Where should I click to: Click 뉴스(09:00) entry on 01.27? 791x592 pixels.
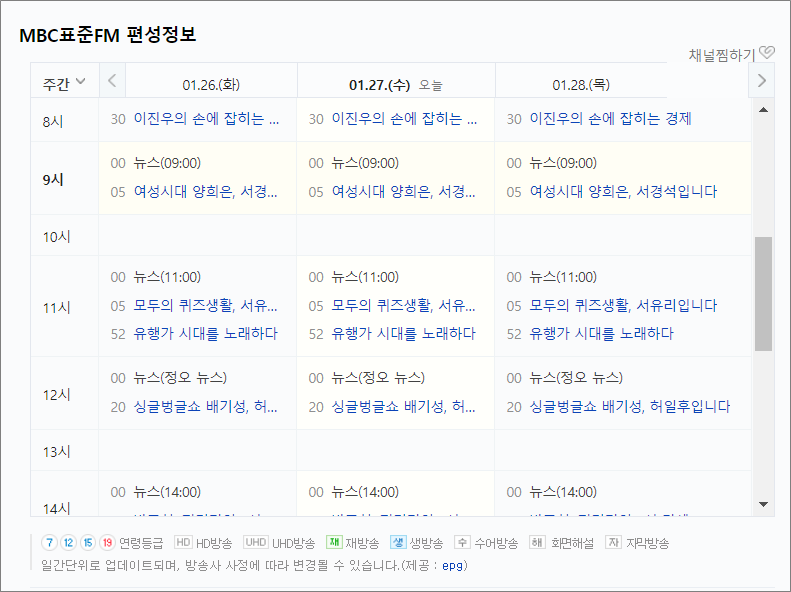365,163
